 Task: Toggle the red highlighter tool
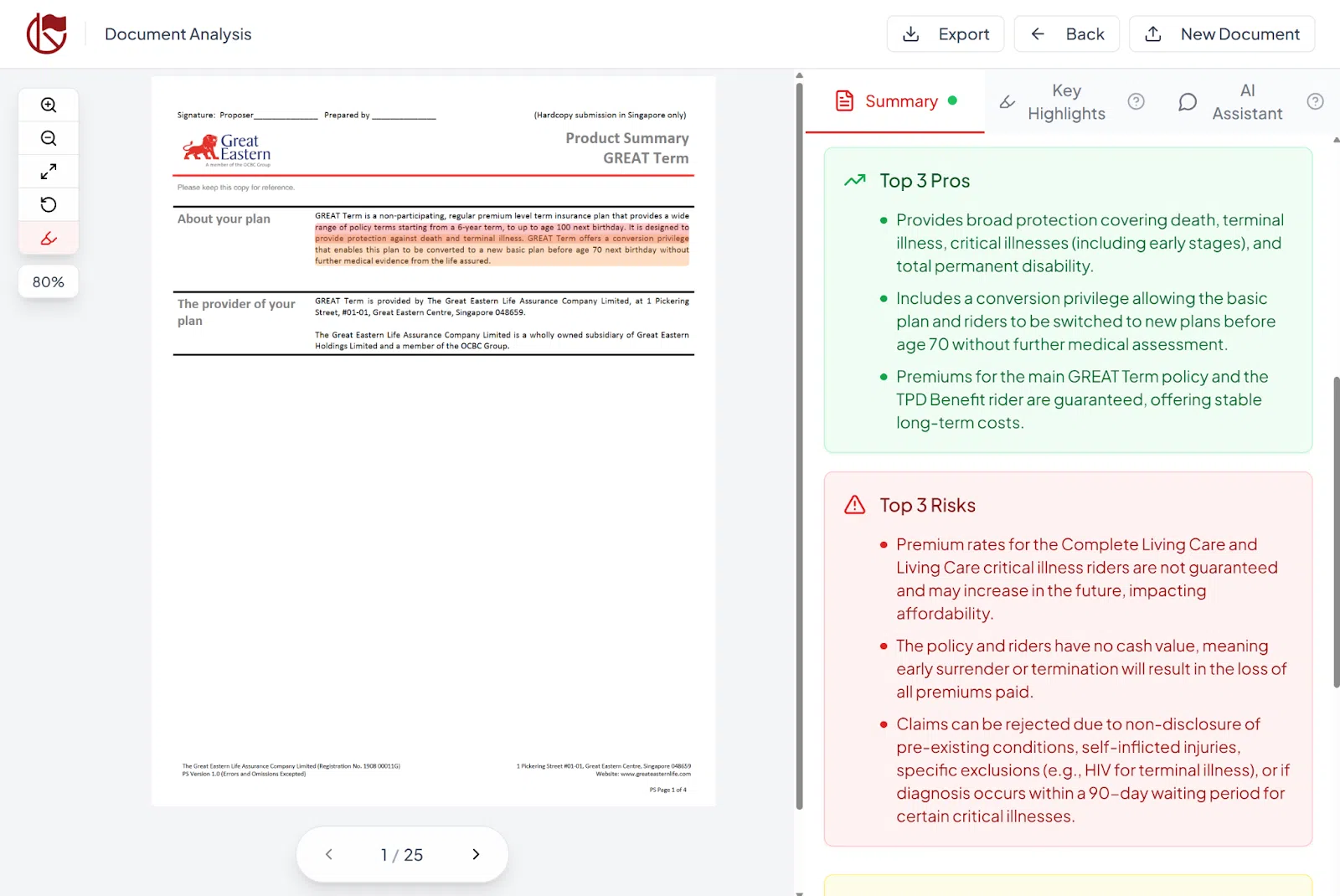click(x=49, y=238)
